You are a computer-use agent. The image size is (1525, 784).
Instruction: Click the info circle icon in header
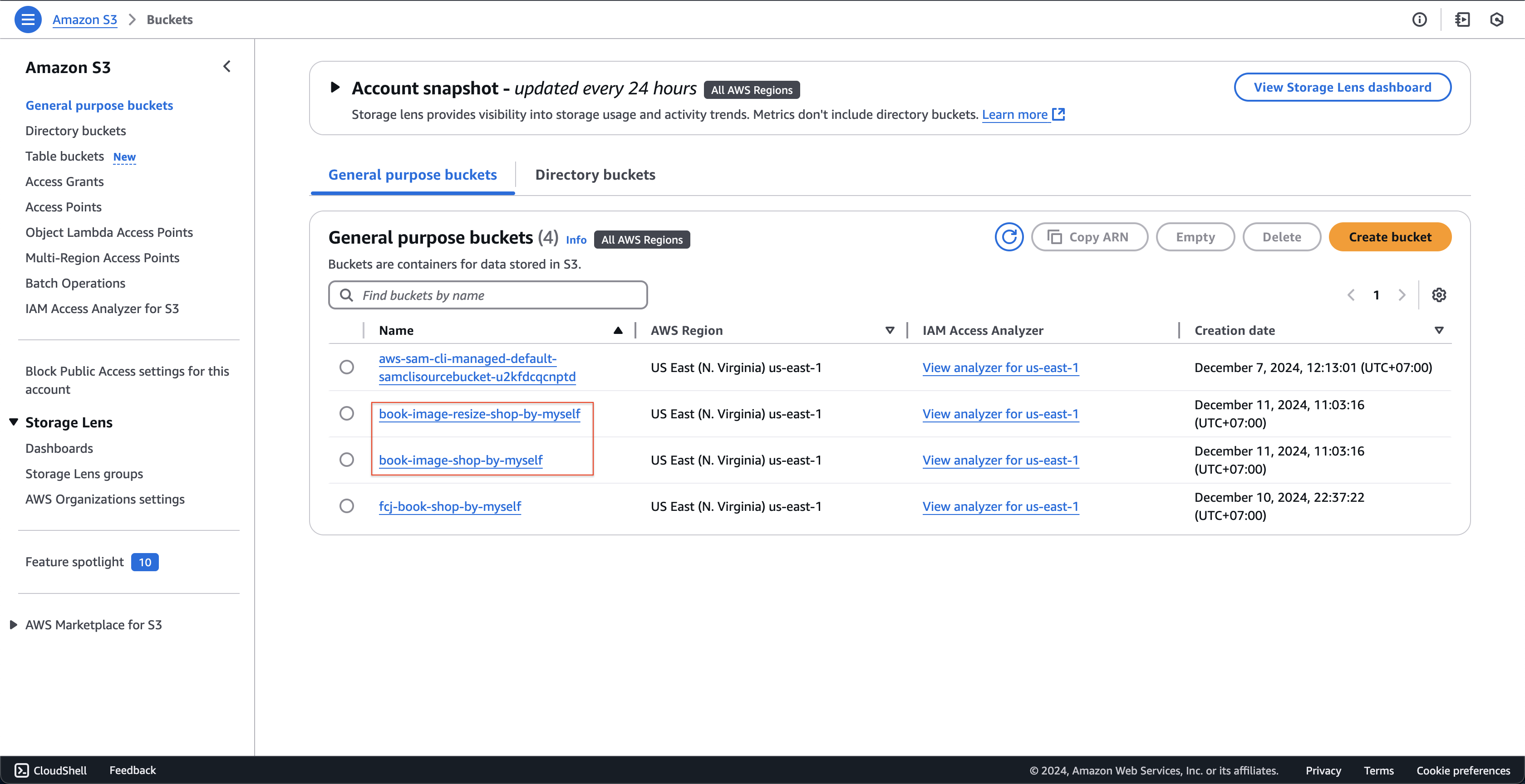1419,20
